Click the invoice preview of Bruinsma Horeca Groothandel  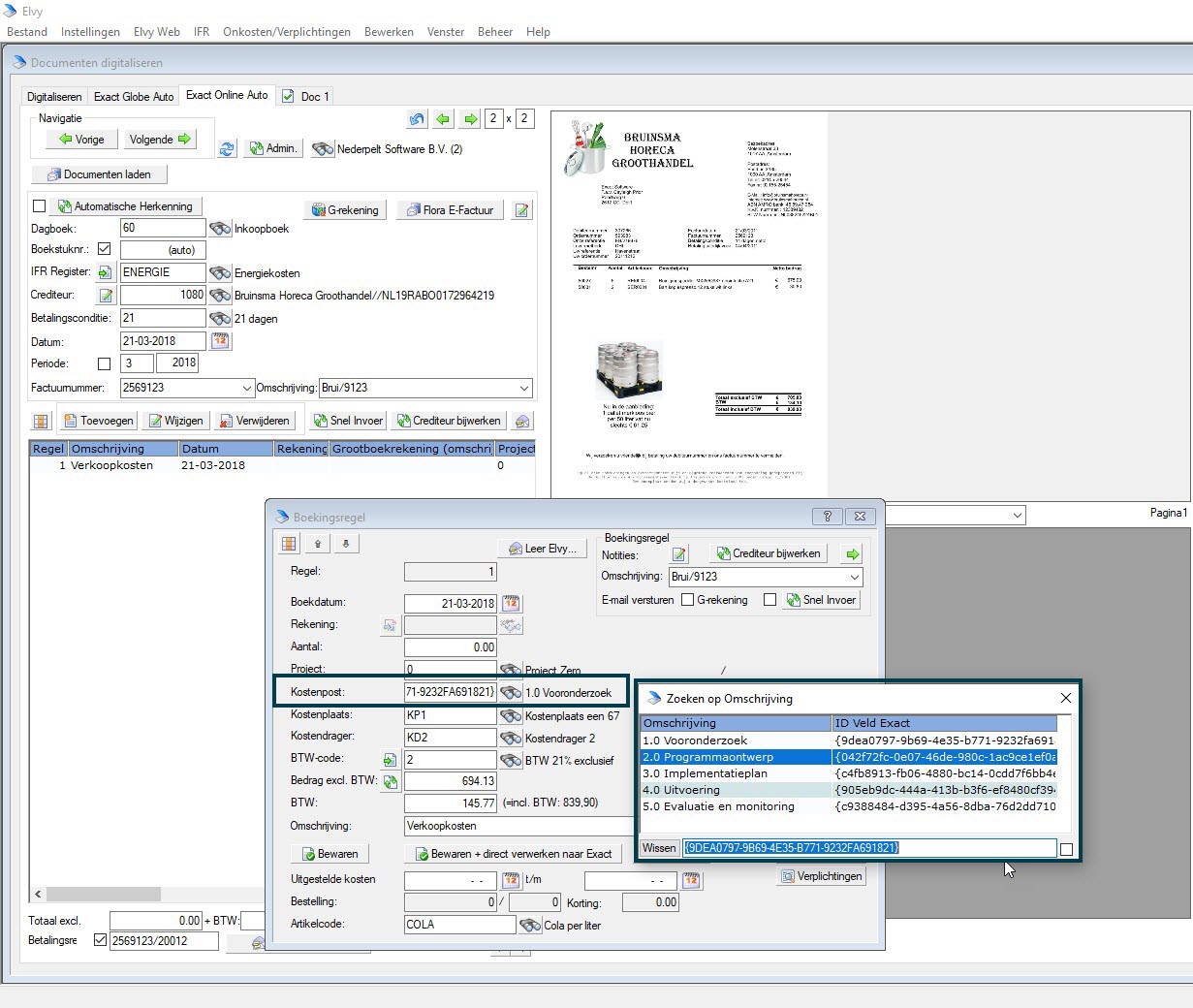click(x=690, y=305)
